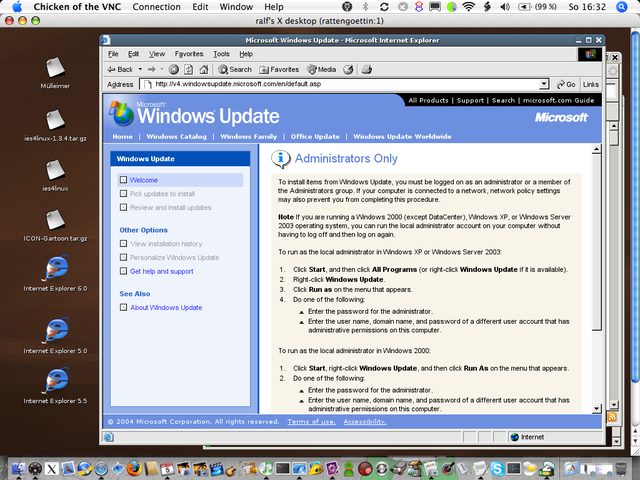Image resolution: width=640 pixels, height=480 pixels.
Task: Click the Wi-Fi status menu bar icon
Action: (x=469, y=7)
